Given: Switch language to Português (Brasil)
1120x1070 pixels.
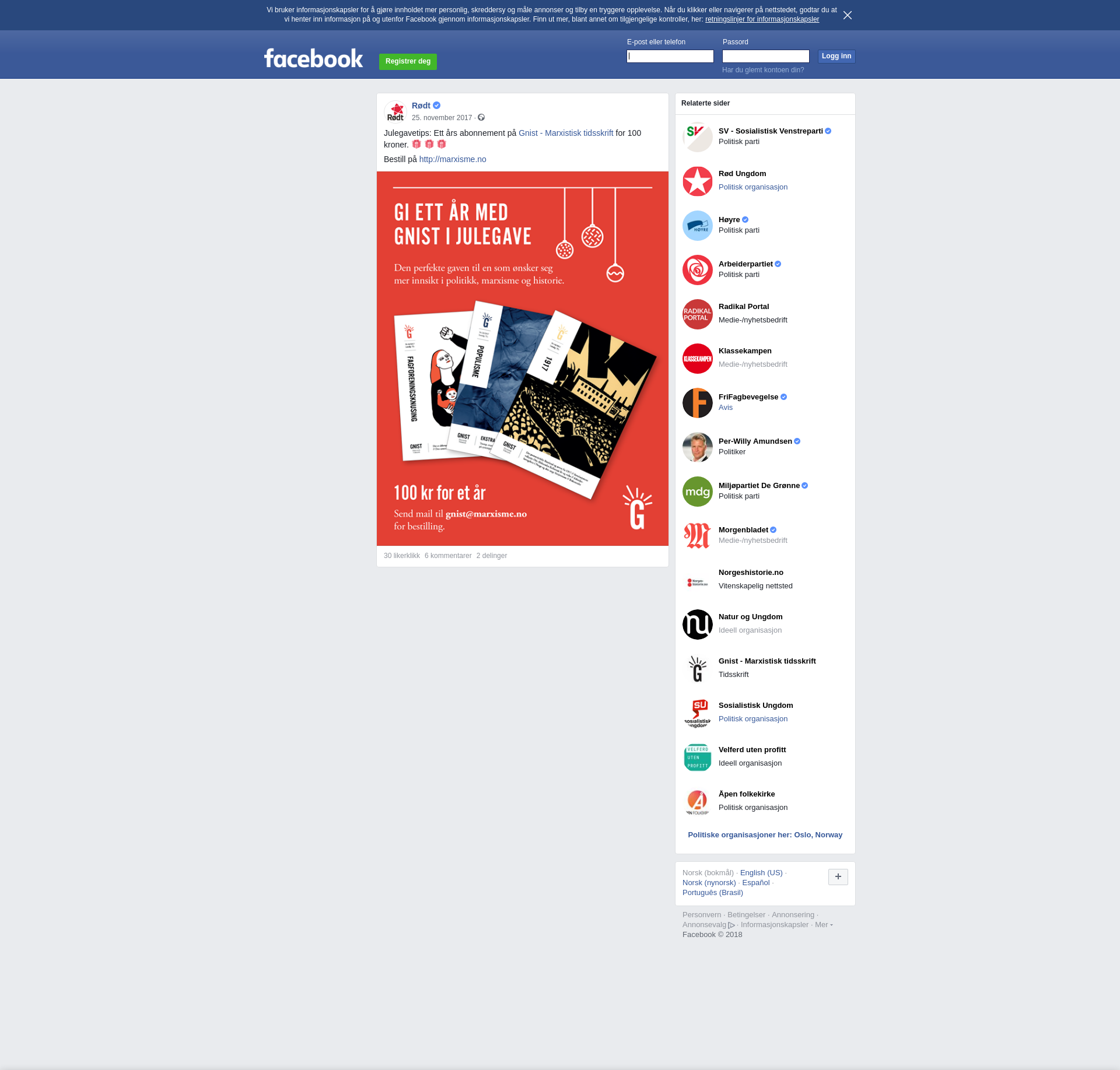Looking at the screenshot, I should 713,893.
